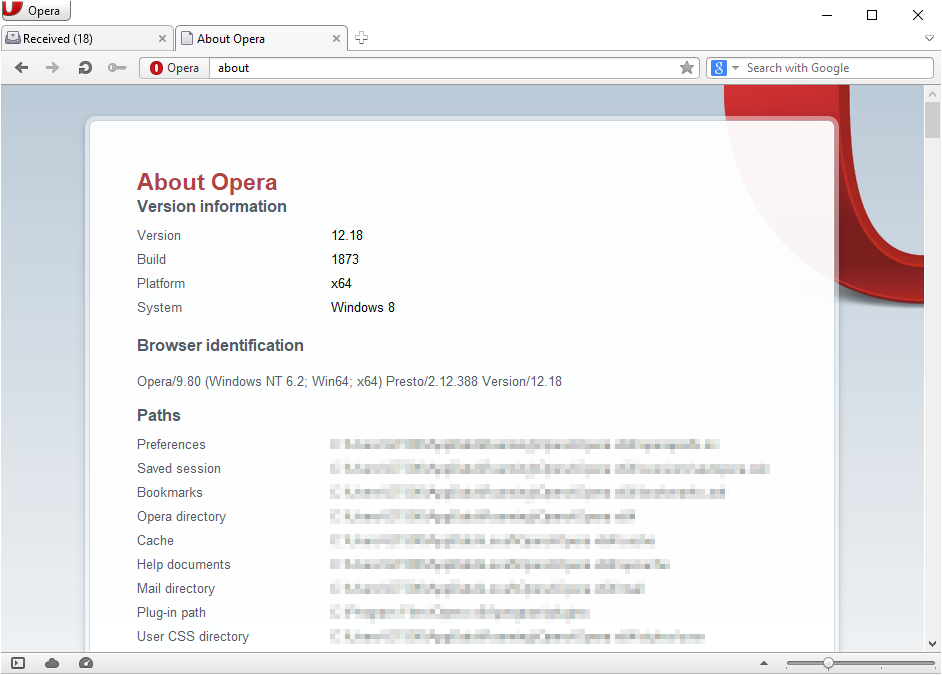This screenshot has width=942, height=675.
Task: Bookmark page with the star icon
Action: click(687, 68)
